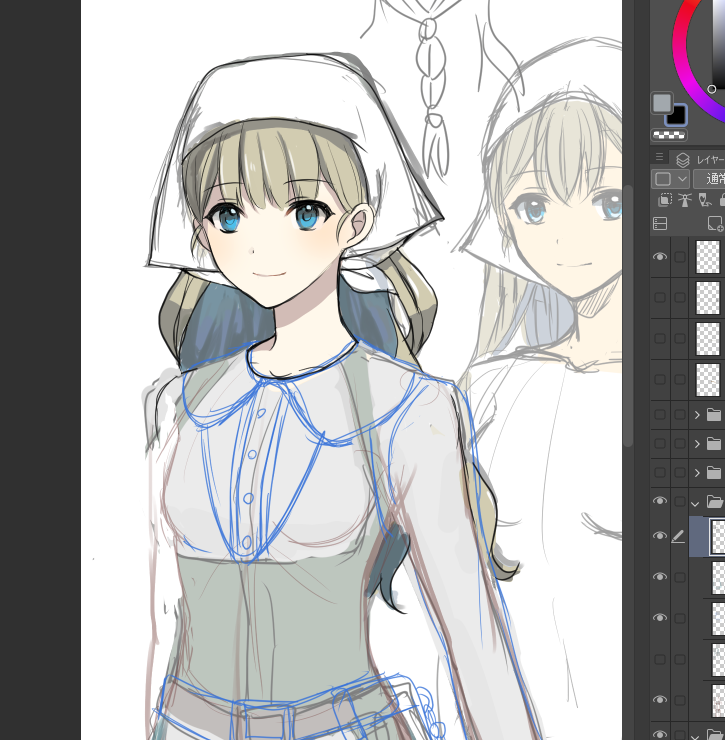
Task: Expand the first collapsed layer folder
Action: point(697,415)
